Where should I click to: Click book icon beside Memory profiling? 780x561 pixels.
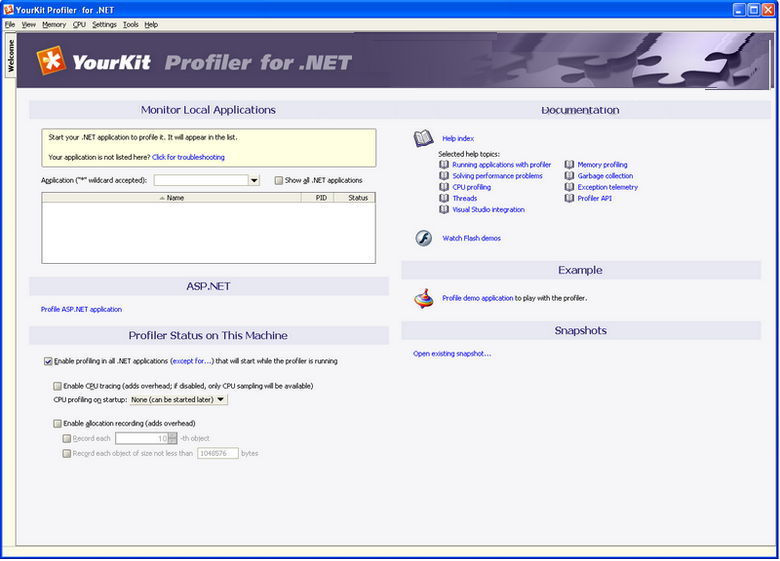[x=569, y=165]
